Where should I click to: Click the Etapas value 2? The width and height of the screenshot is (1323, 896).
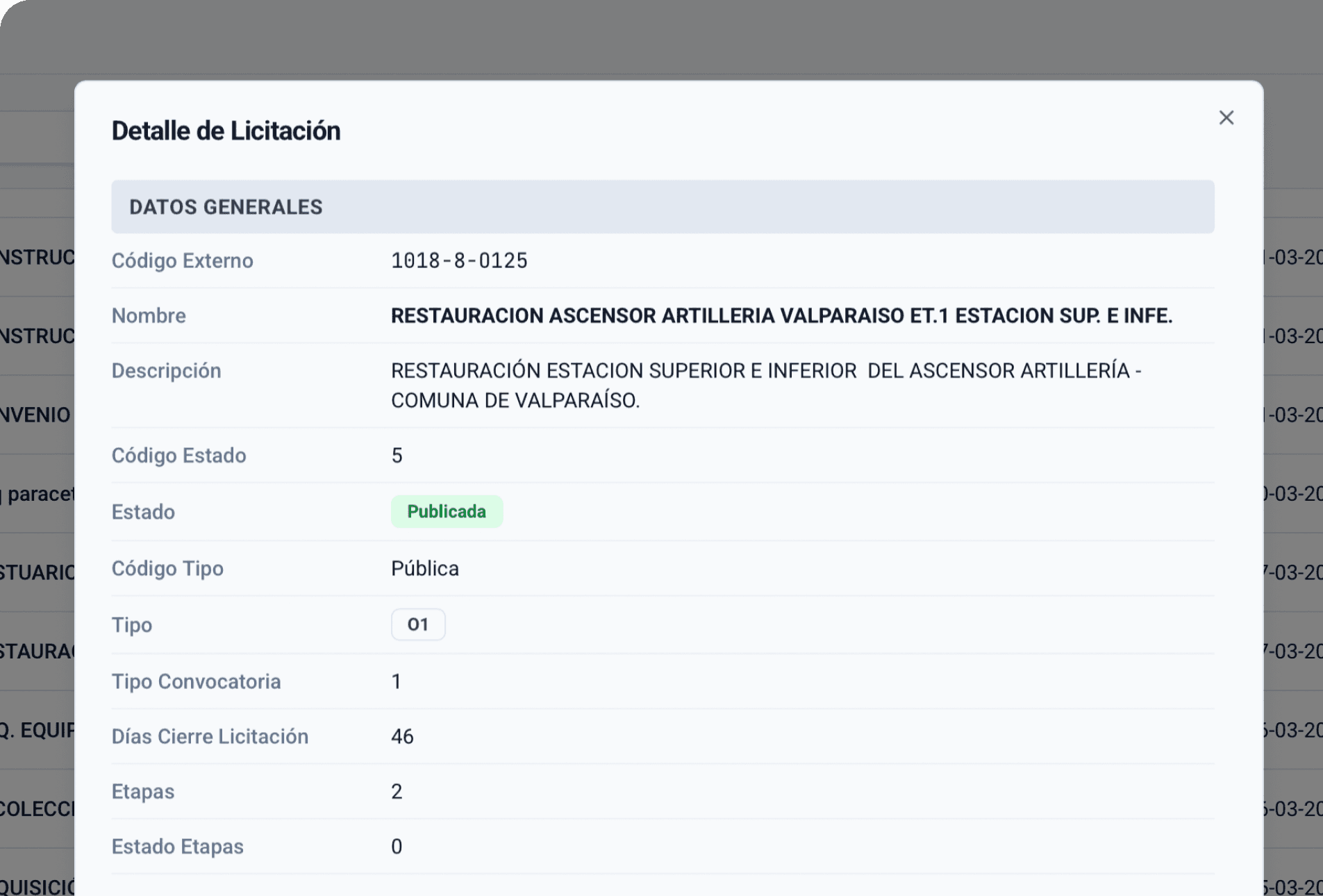tap(397, 791)
